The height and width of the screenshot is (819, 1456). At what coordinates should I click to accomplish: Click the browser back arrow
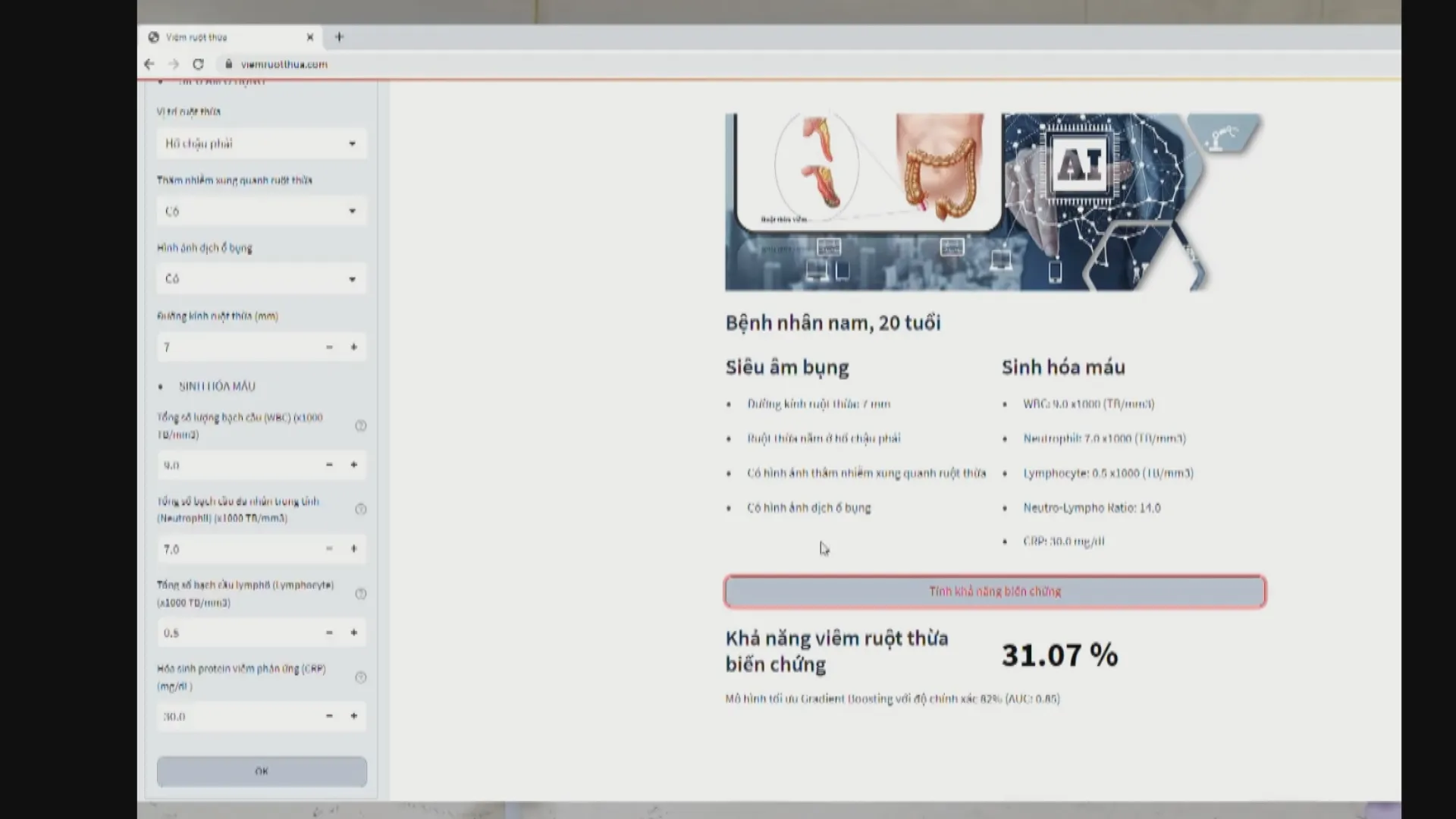[x=149, y=64]
